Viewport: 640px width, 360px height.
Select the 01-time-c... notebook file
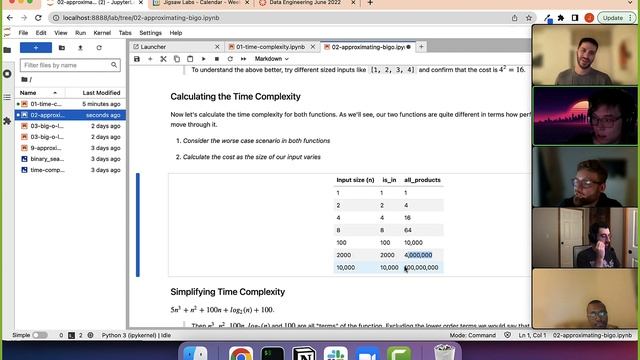[70, 104]
